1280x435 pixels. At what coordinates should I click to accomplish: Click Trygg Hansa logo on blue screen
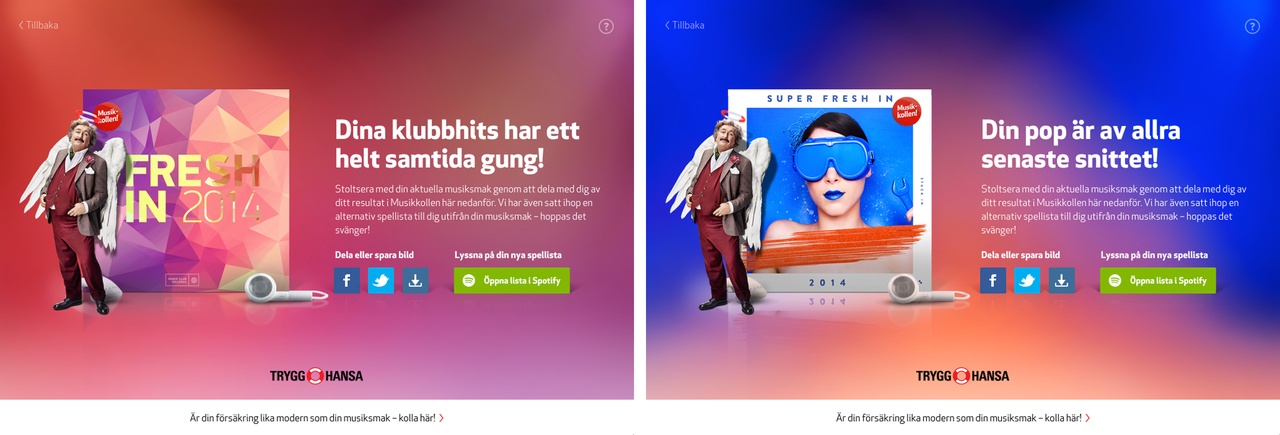coord(962,376)
